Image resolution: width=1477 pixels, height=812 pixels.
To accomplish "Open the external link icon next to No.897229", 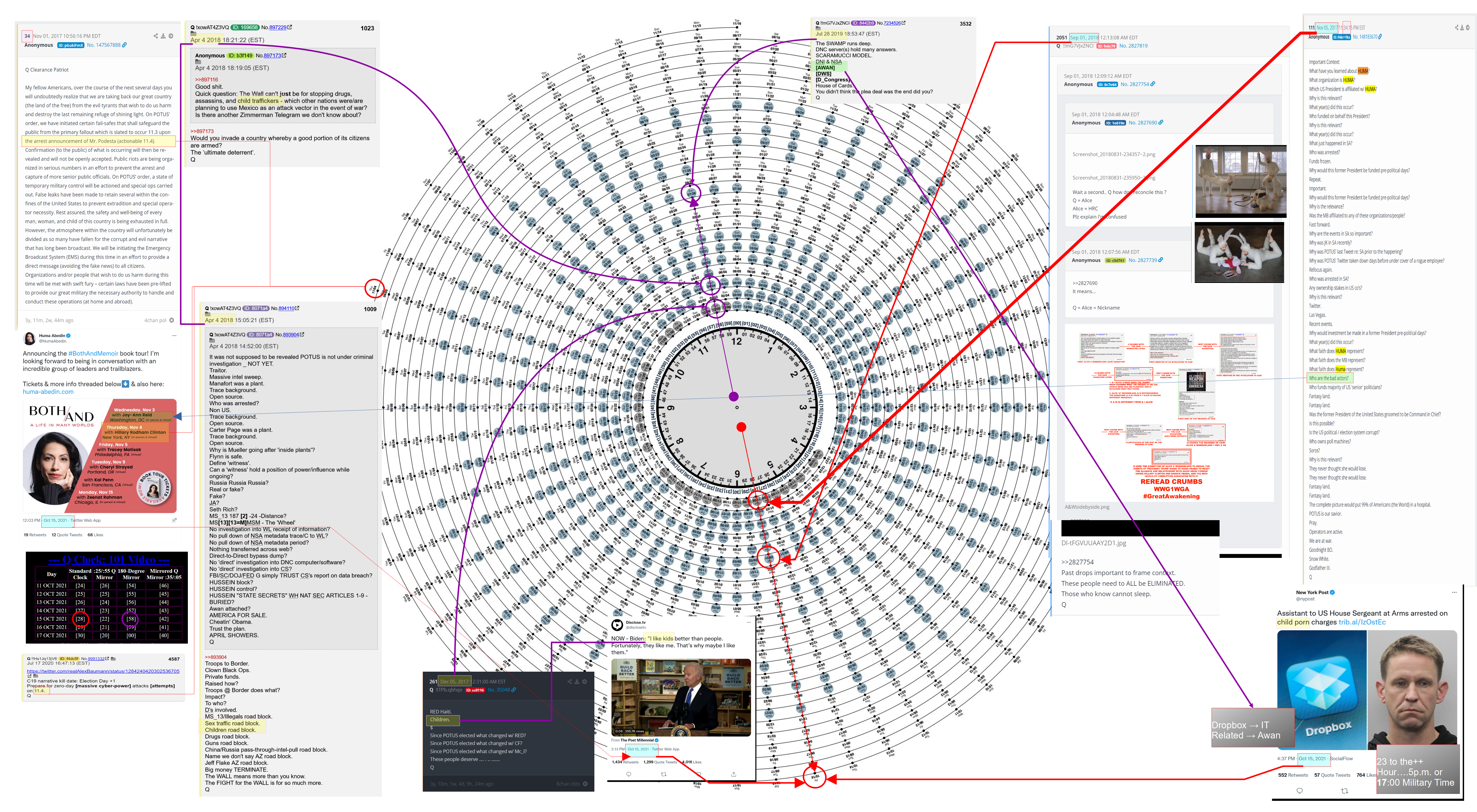I will pyautogui.click(x=289, y=27).
